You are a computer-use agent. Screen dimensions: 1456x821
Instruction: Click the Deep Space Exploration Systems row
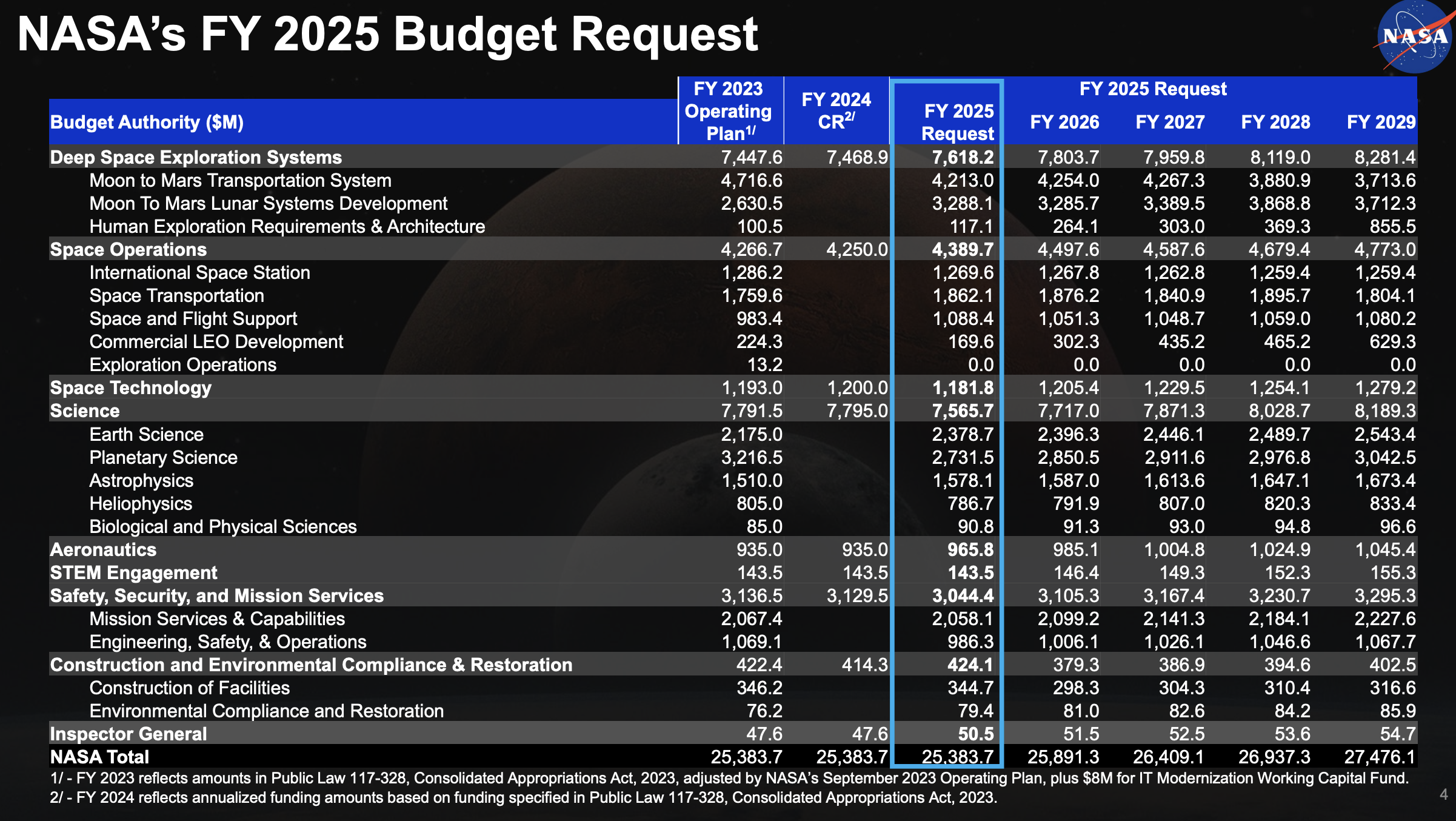click(195, 157)
